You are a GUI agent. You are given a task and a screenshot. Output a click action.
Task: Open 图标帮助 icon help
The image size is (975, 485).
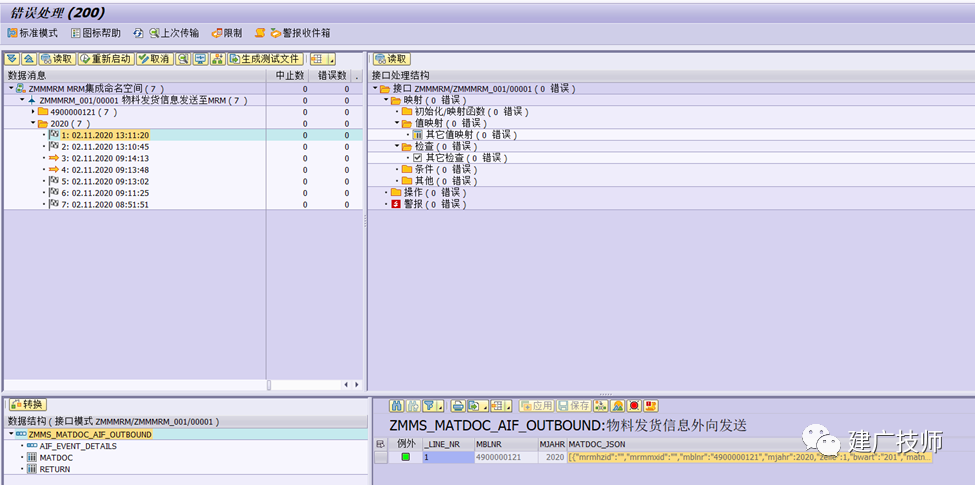coord(96,33)
